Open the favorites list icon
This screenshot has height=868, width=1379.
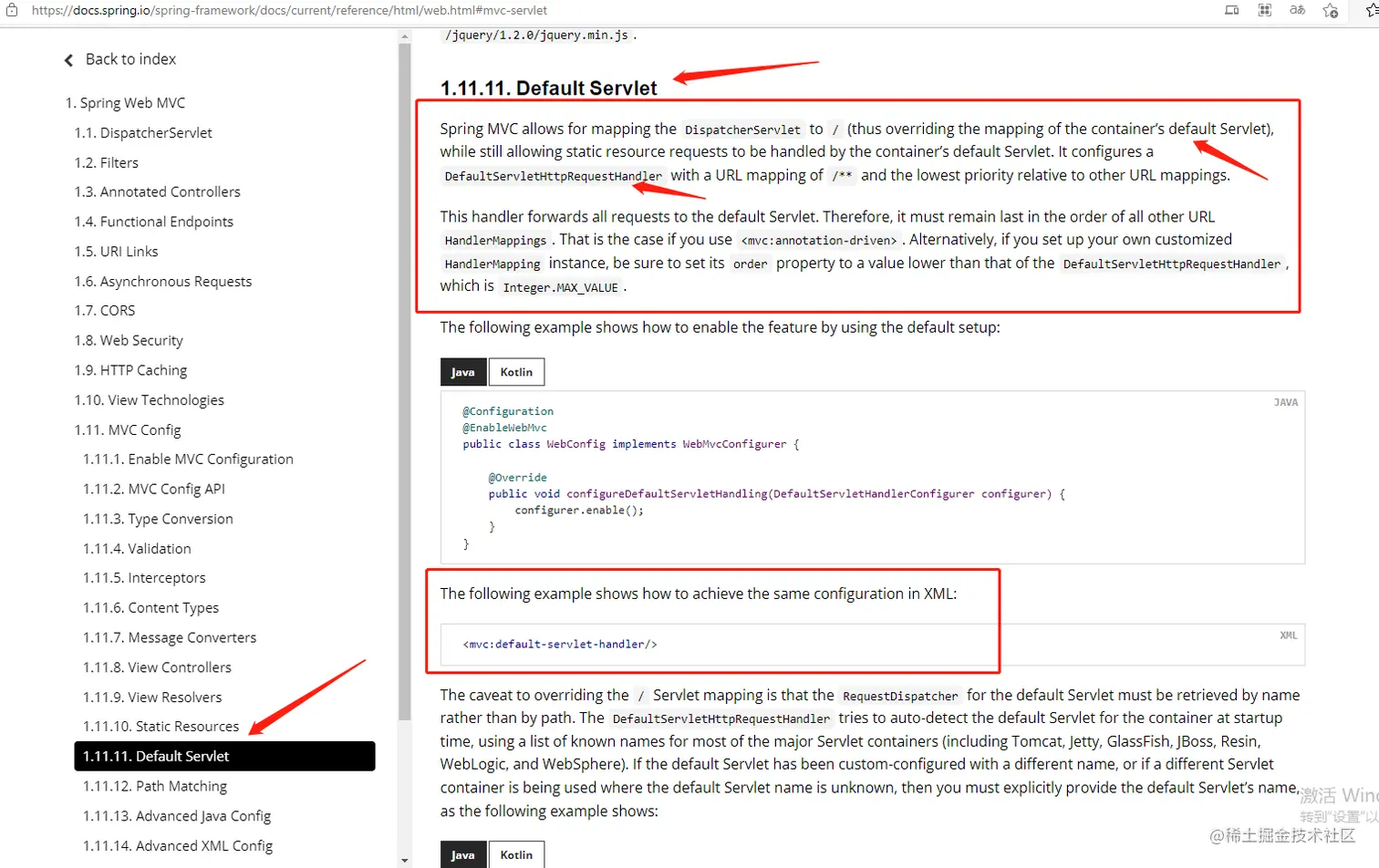tap(1371, 10)
